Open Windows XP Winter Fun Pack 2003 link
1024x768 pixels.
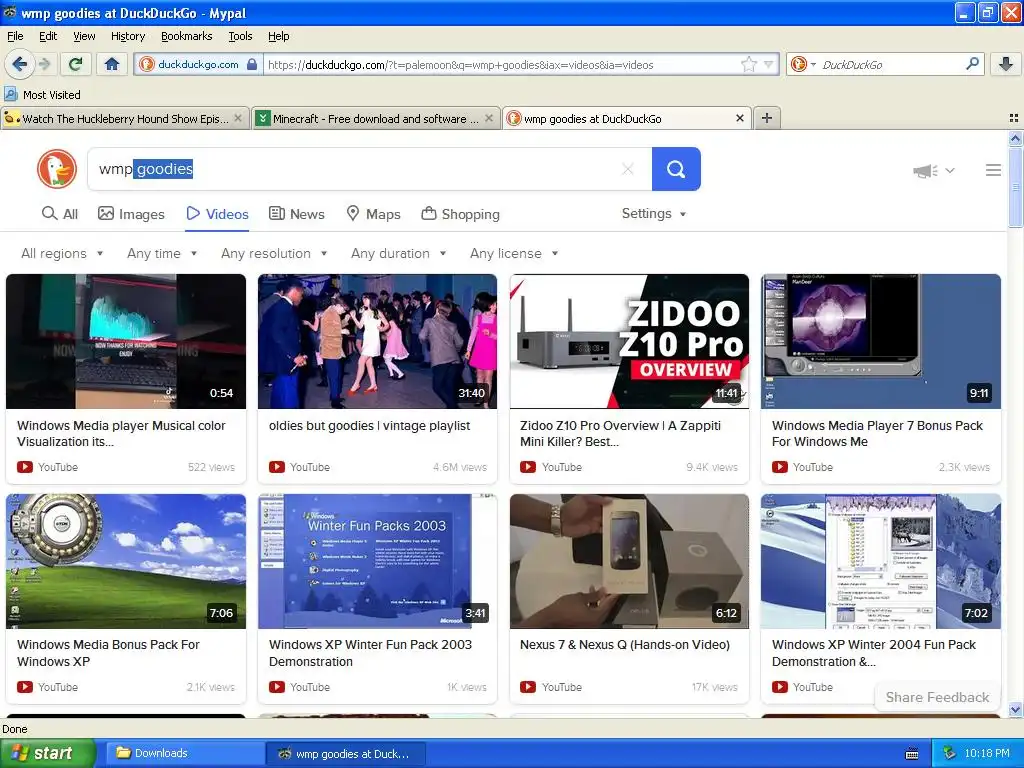point(370,653)
